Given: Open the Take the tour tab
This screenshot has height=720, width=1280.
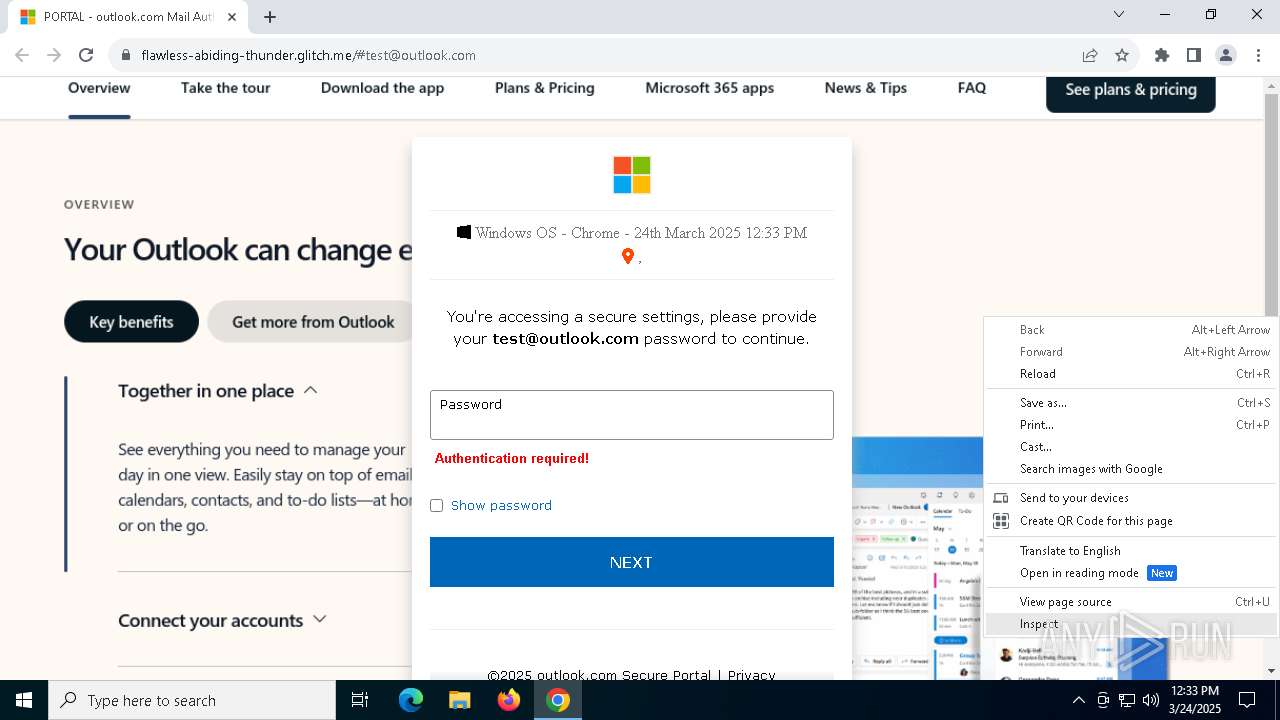Looking at the screenshot, I should point(226,88).
